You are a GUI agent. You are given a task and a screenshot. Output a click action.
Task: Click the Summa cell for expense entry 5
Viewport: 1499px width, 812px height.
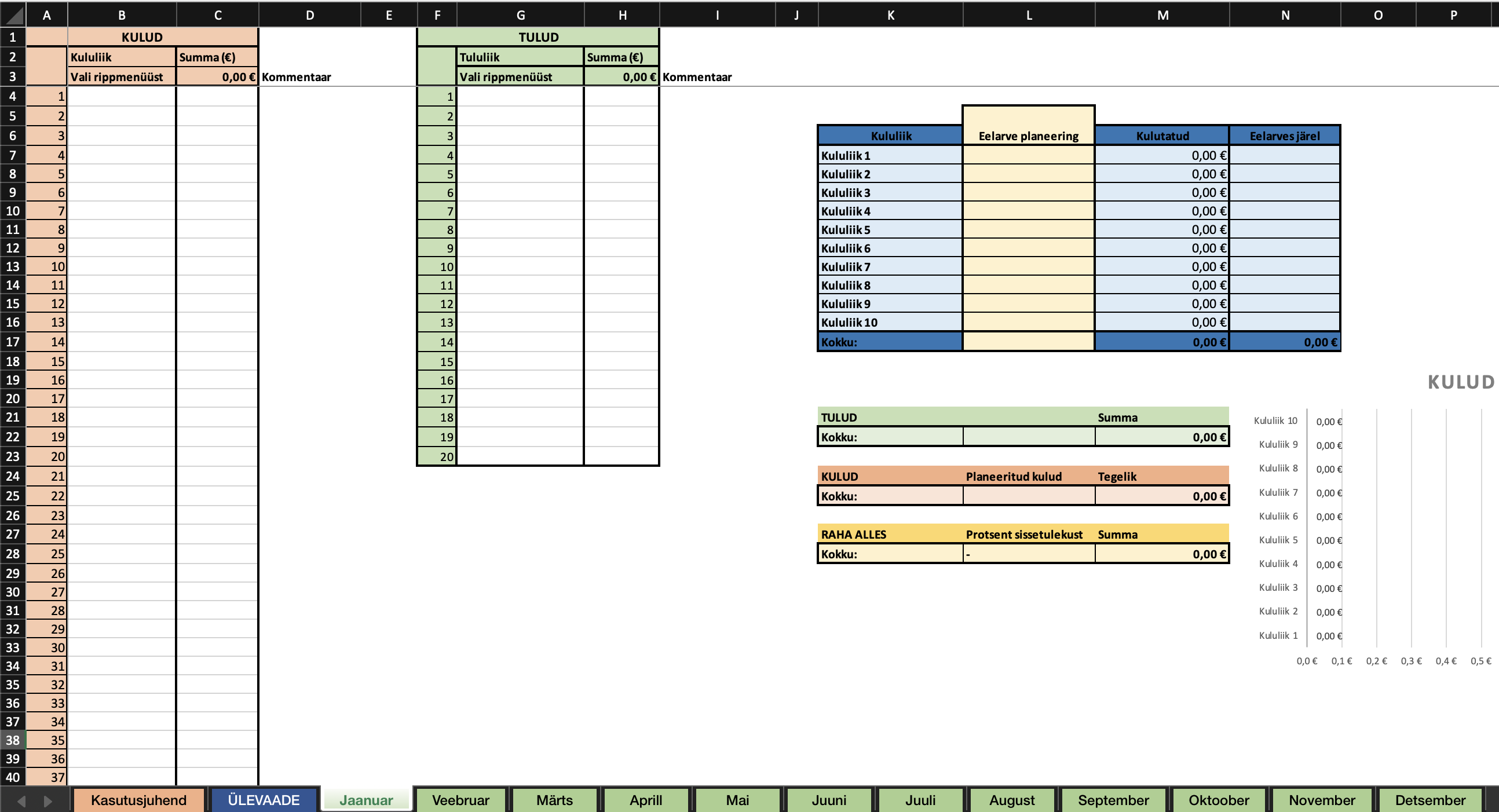point(217,174)
